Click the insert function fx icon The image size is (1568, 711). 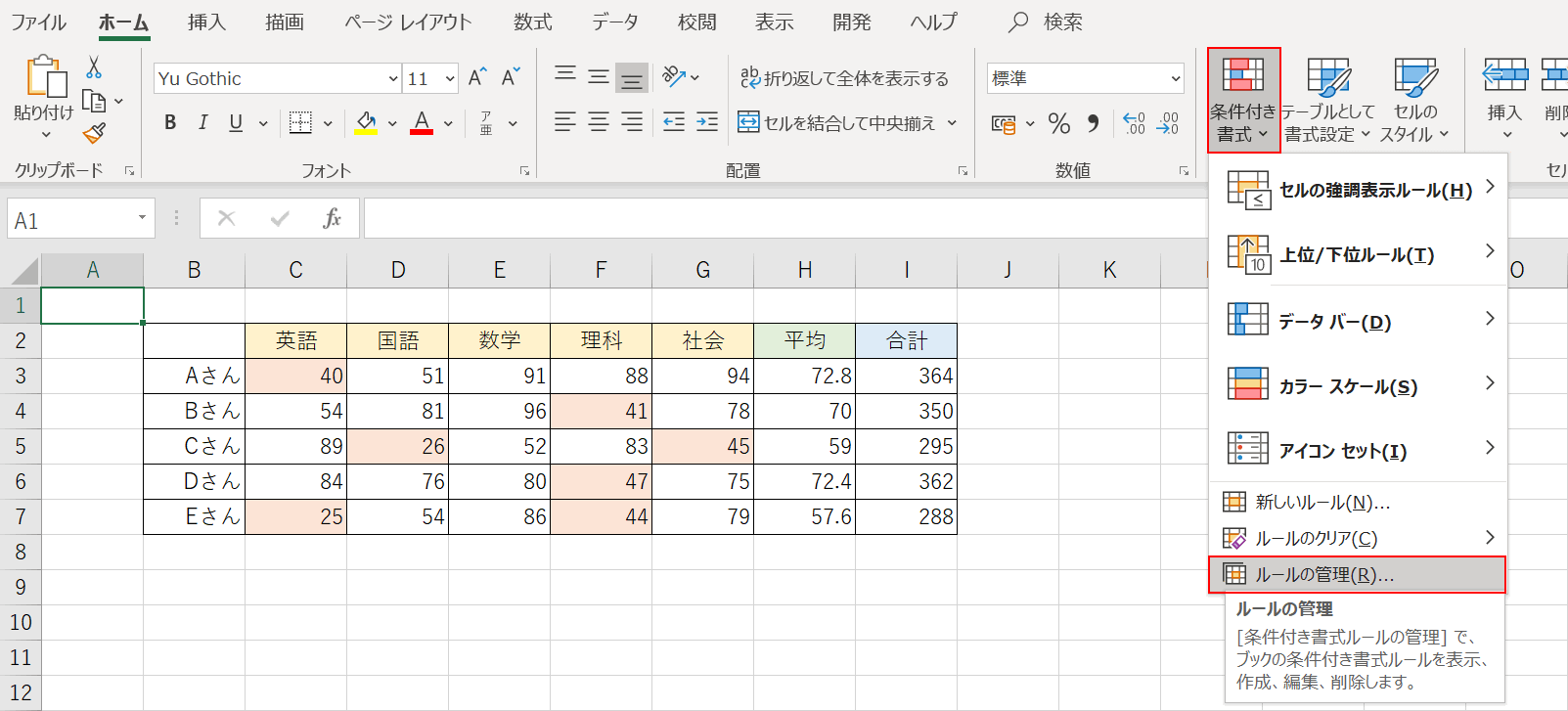click(333, 218)
